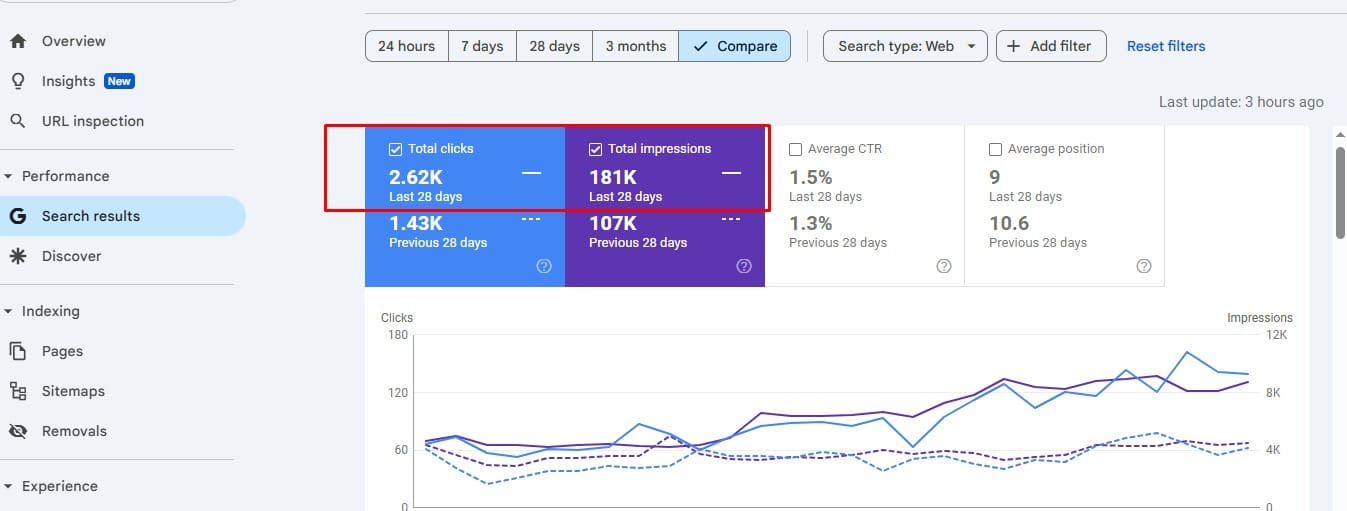Collapse the Performance section

click(9, 176)
